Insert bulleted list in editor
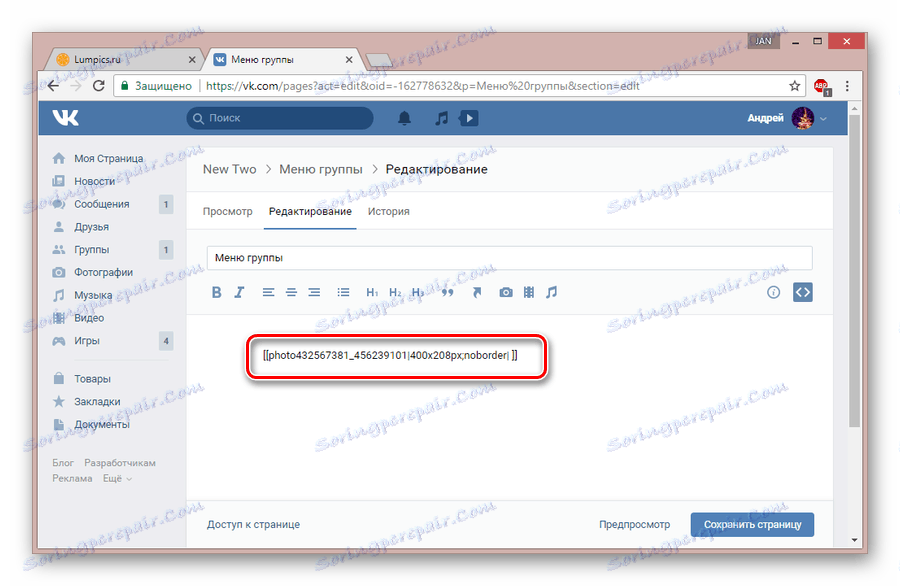 (343, 292)
